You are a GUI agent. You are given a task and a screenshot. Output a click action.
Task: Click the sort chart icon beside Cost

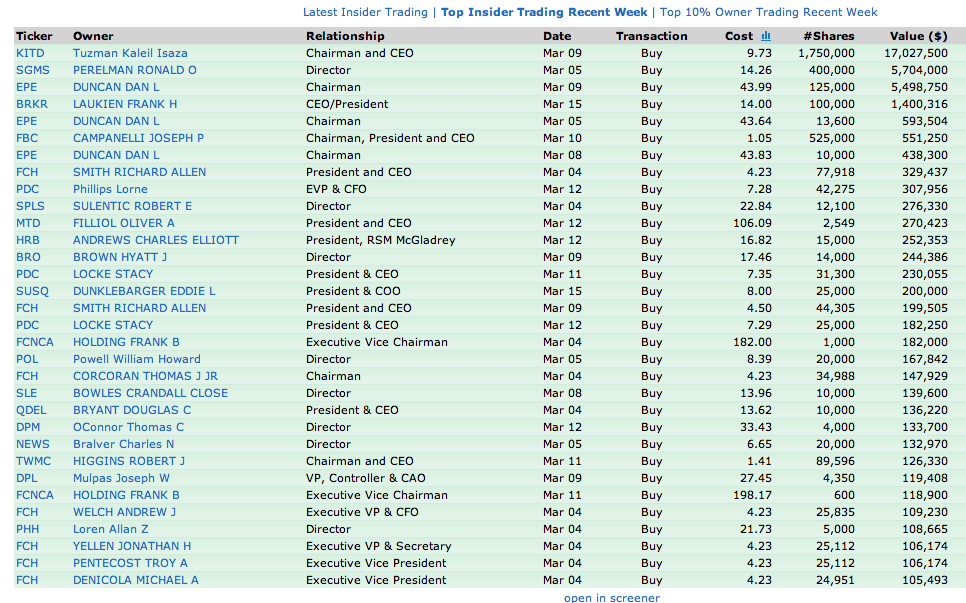[x=766, y=36]
